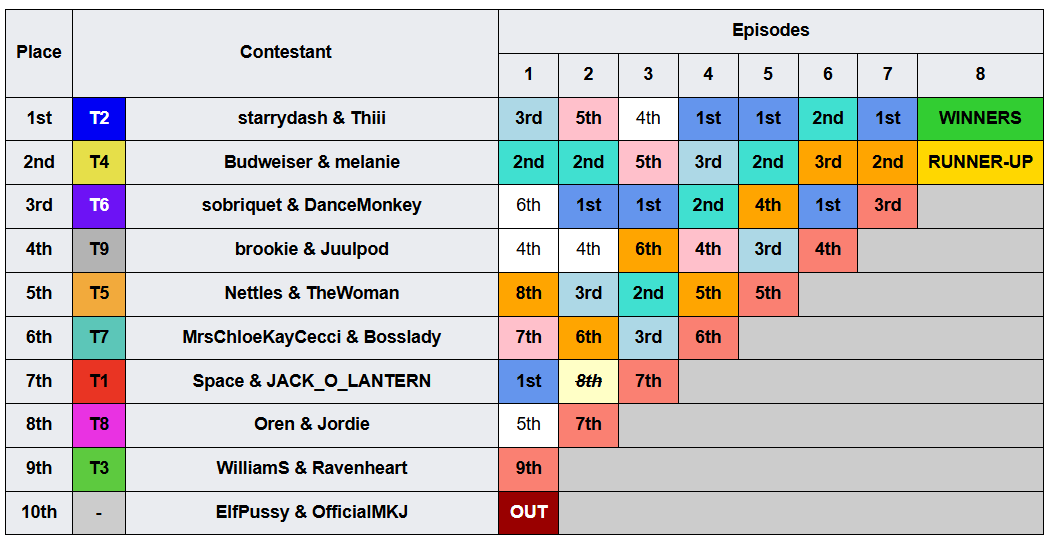1052x550 pixels.
Task: Select the magenta T8 team badge
Action: [99, 425]
